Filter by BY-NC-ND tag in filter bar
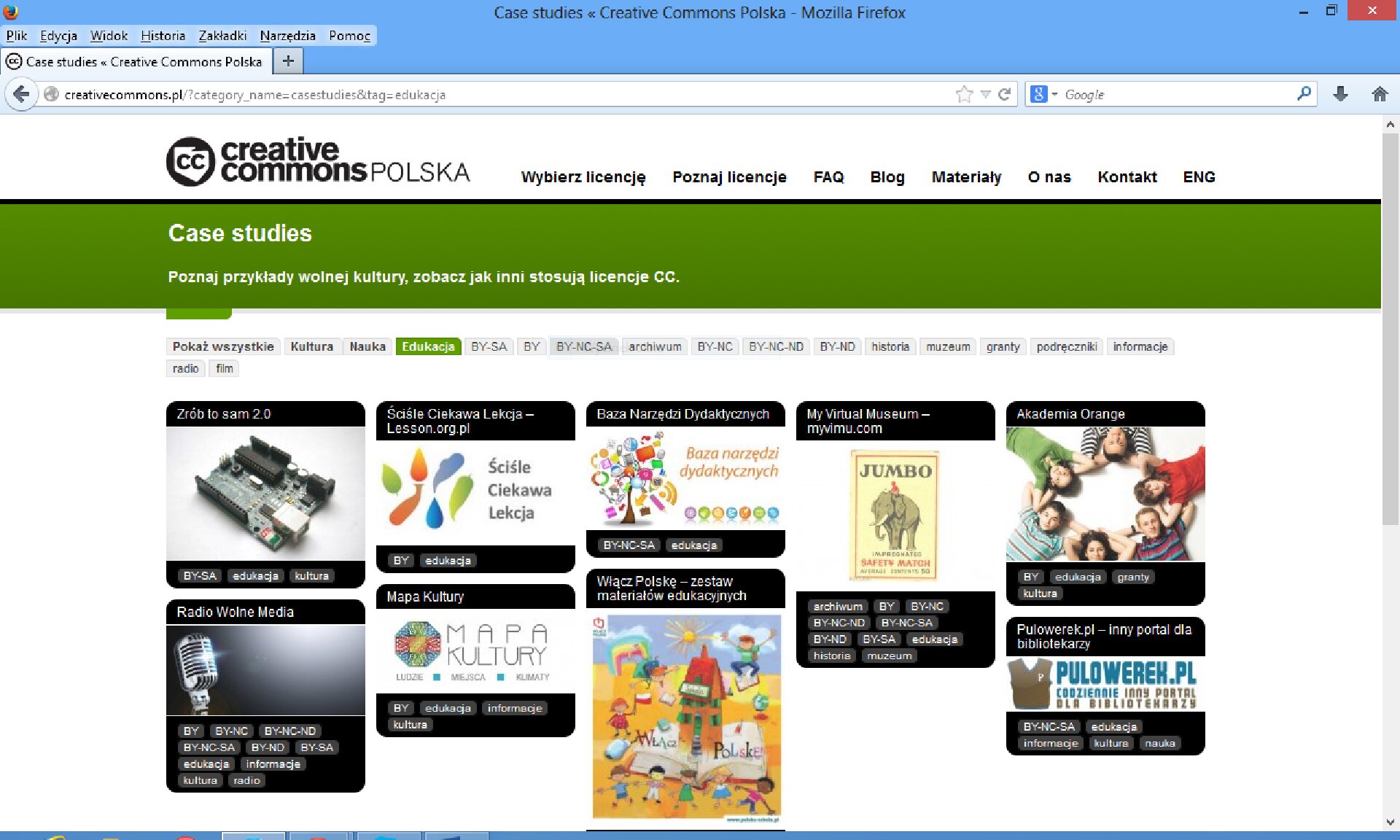Image resolution: width=1400 pixels, height=840 pixels. (x=776, y=347)
